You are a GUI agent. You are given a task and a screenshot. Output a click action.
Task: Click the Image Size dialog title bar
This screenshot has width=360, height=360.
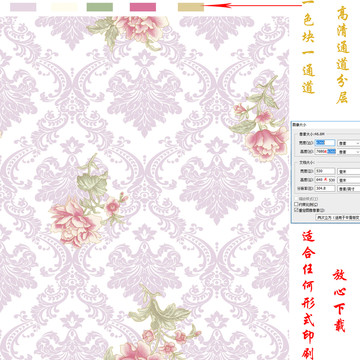(326, 124)
